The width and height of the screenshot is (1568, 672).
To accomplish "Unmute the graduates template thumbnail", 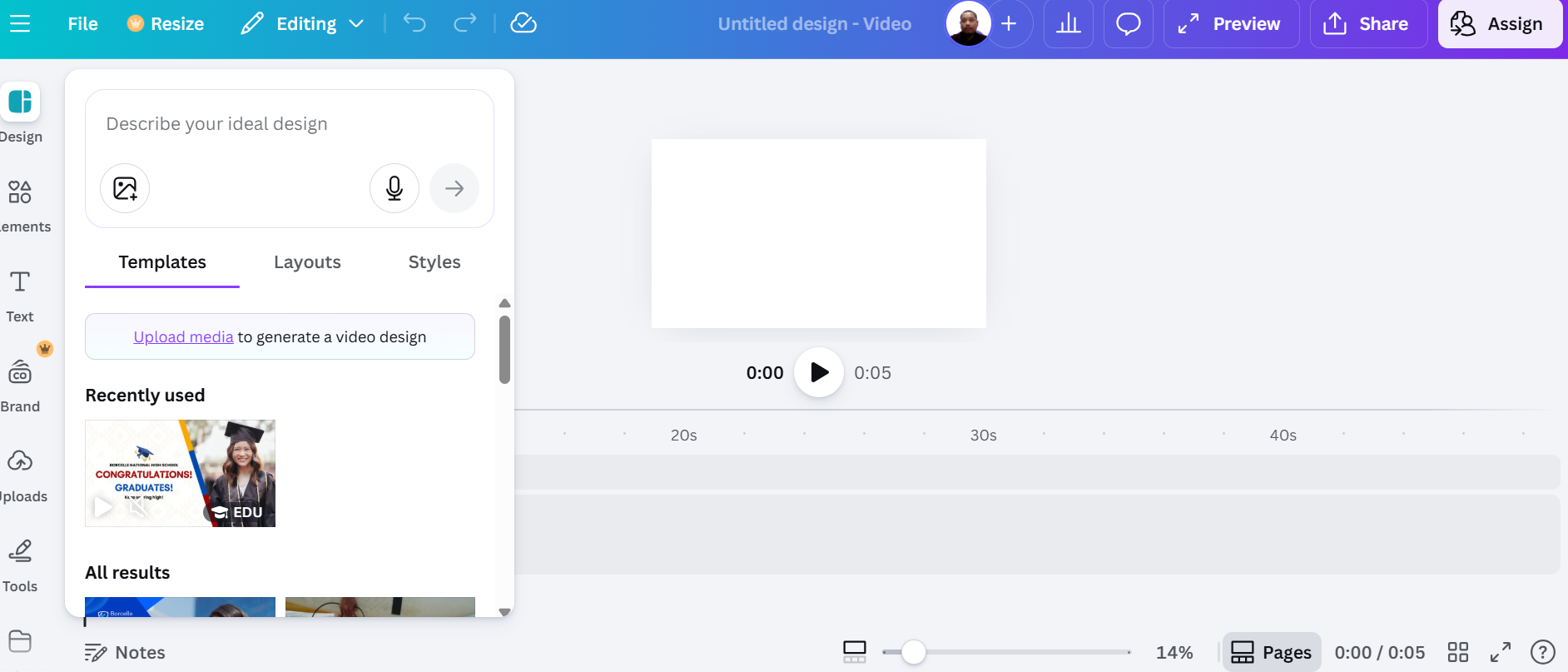I will point(138,506).
